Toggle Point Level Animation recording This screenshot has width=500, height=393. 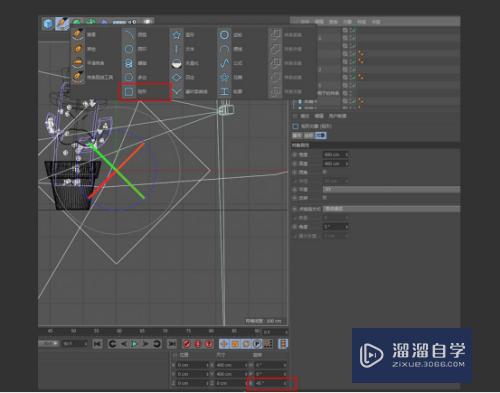point(268,344)
